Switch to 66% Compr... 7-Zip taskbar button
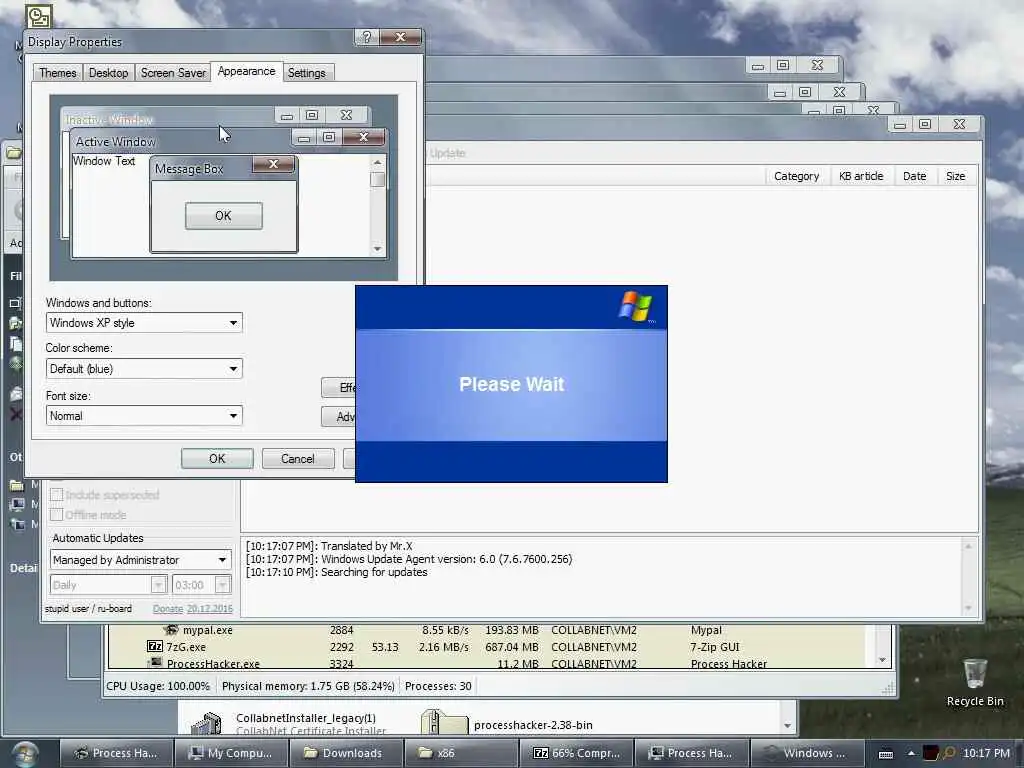Screen dimensions: 1024x768 tap(577, 753)
